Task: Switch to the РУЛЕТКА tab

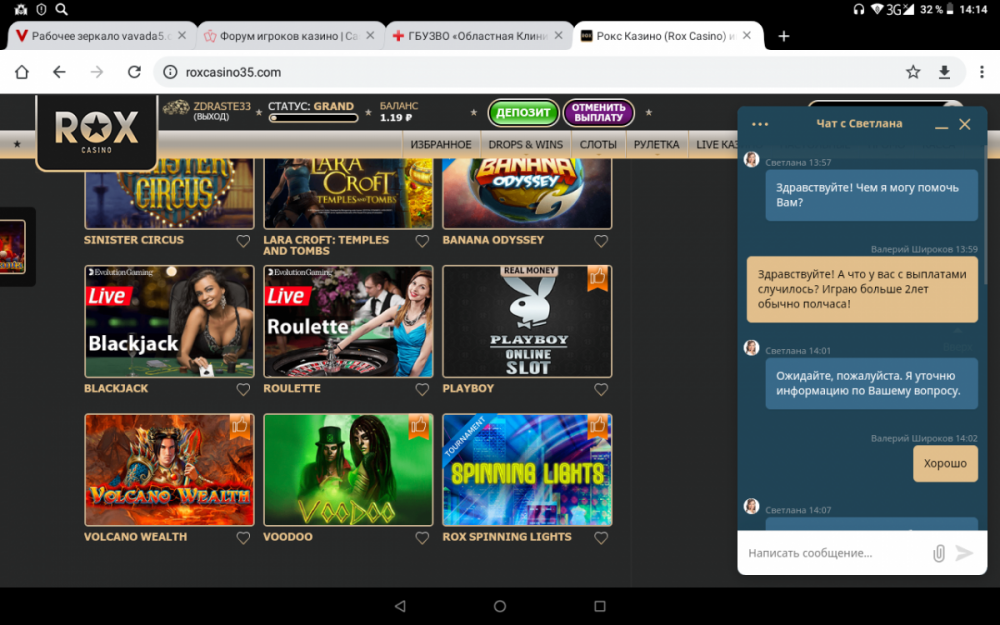Action: point(657,144)
